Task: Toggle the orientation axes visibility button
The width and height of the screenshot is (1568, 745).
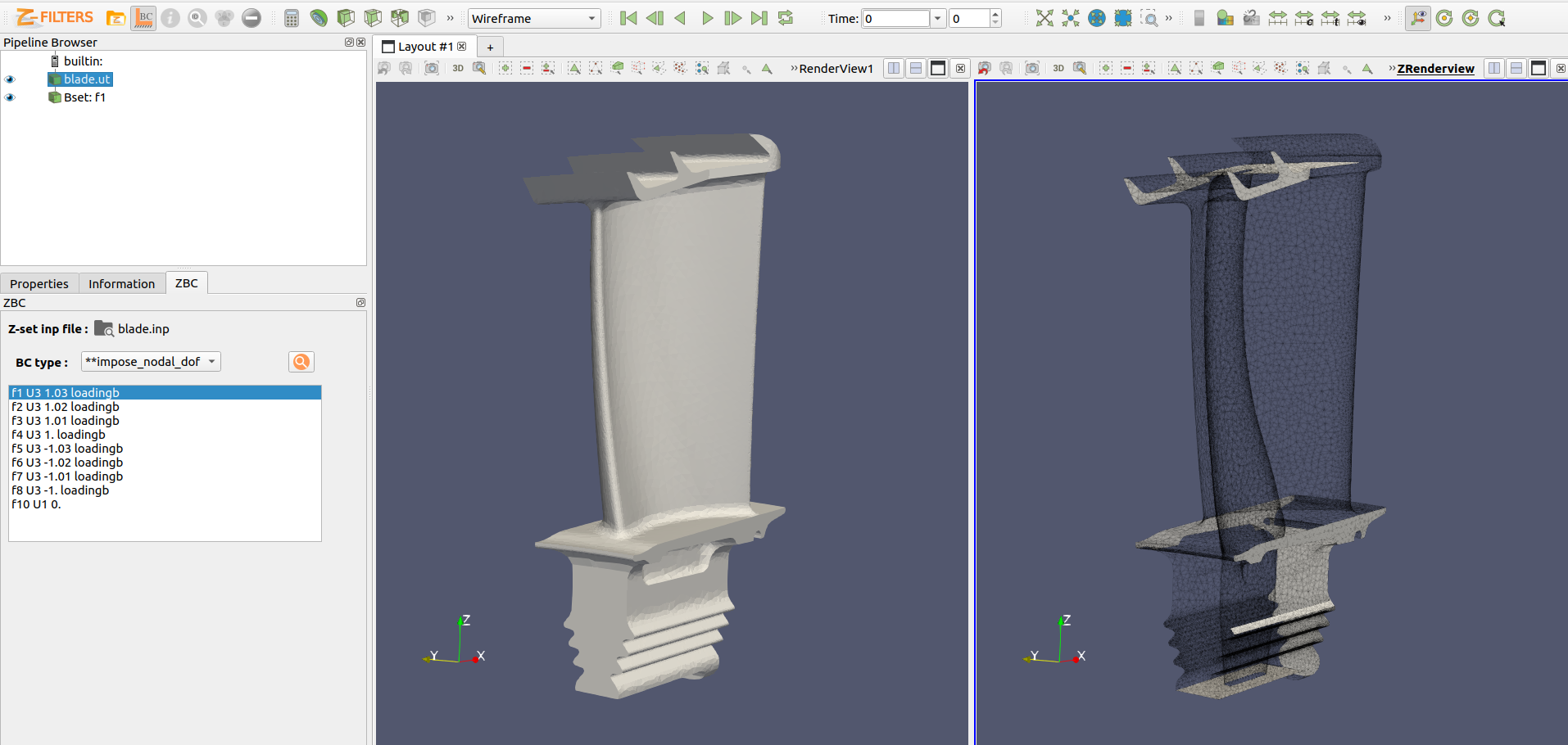Action: click(x=1418, y=18)
